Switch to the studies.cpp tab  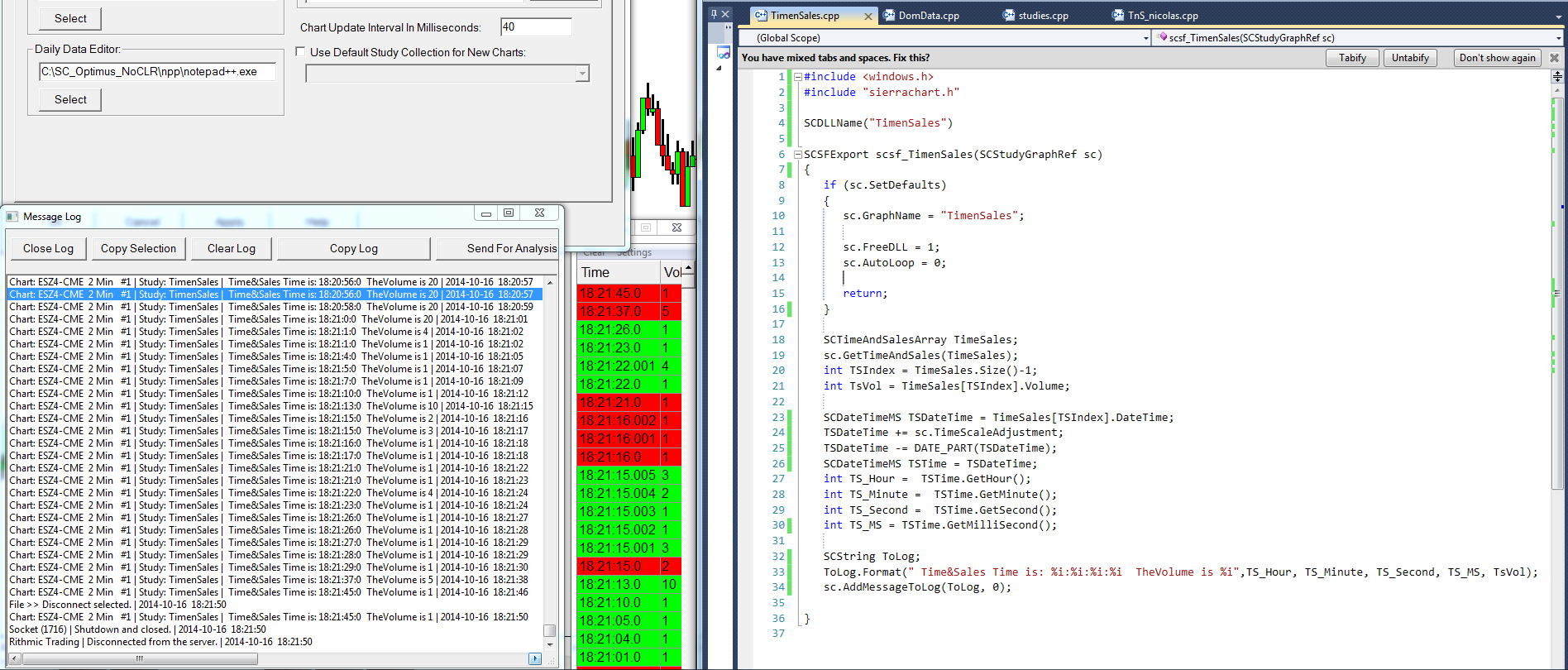pyautogui.click(x=1042, y=16)
